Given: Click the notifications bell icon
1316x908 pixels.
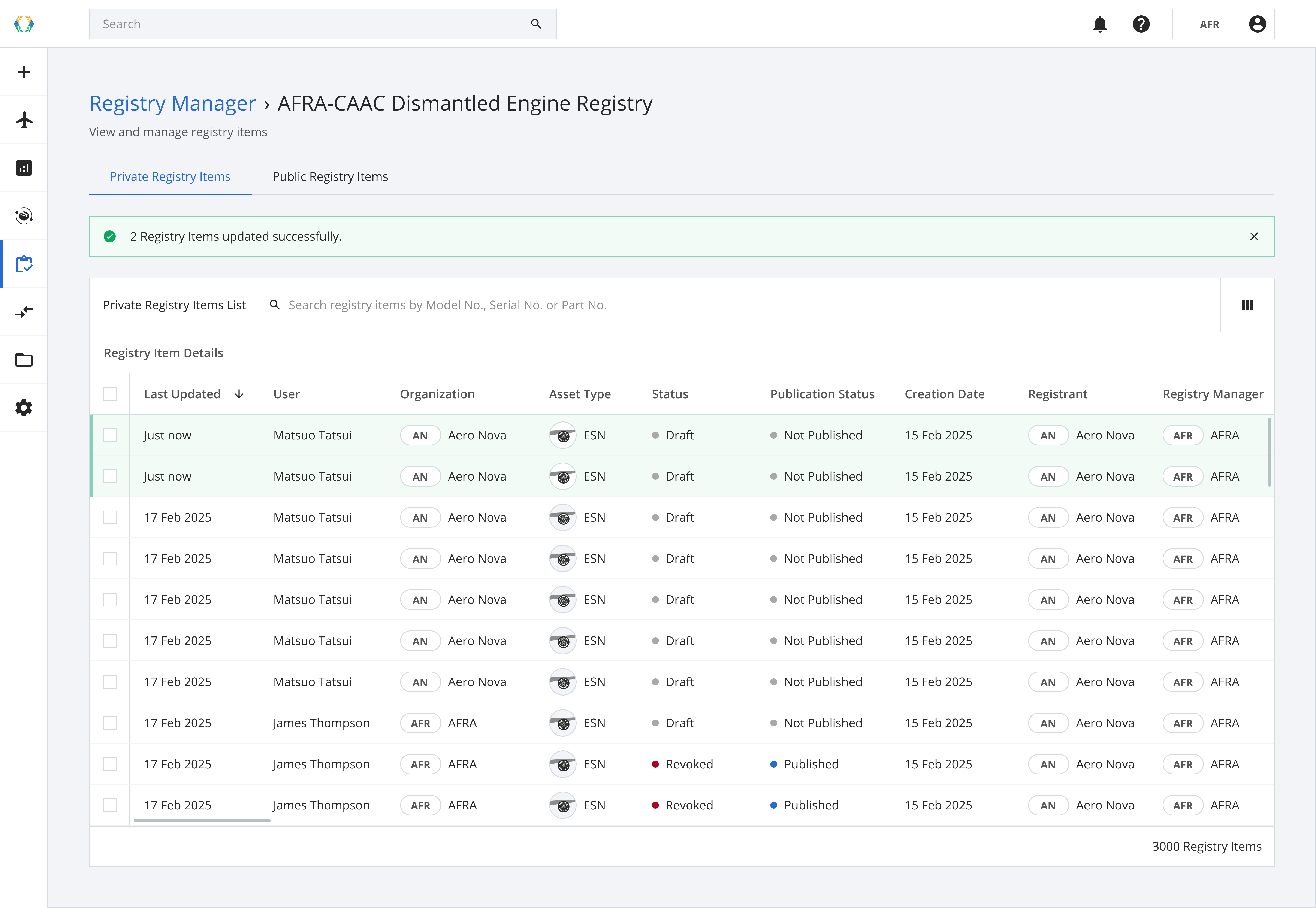Looking at the screenshot, I should [x=1100, y=24].
